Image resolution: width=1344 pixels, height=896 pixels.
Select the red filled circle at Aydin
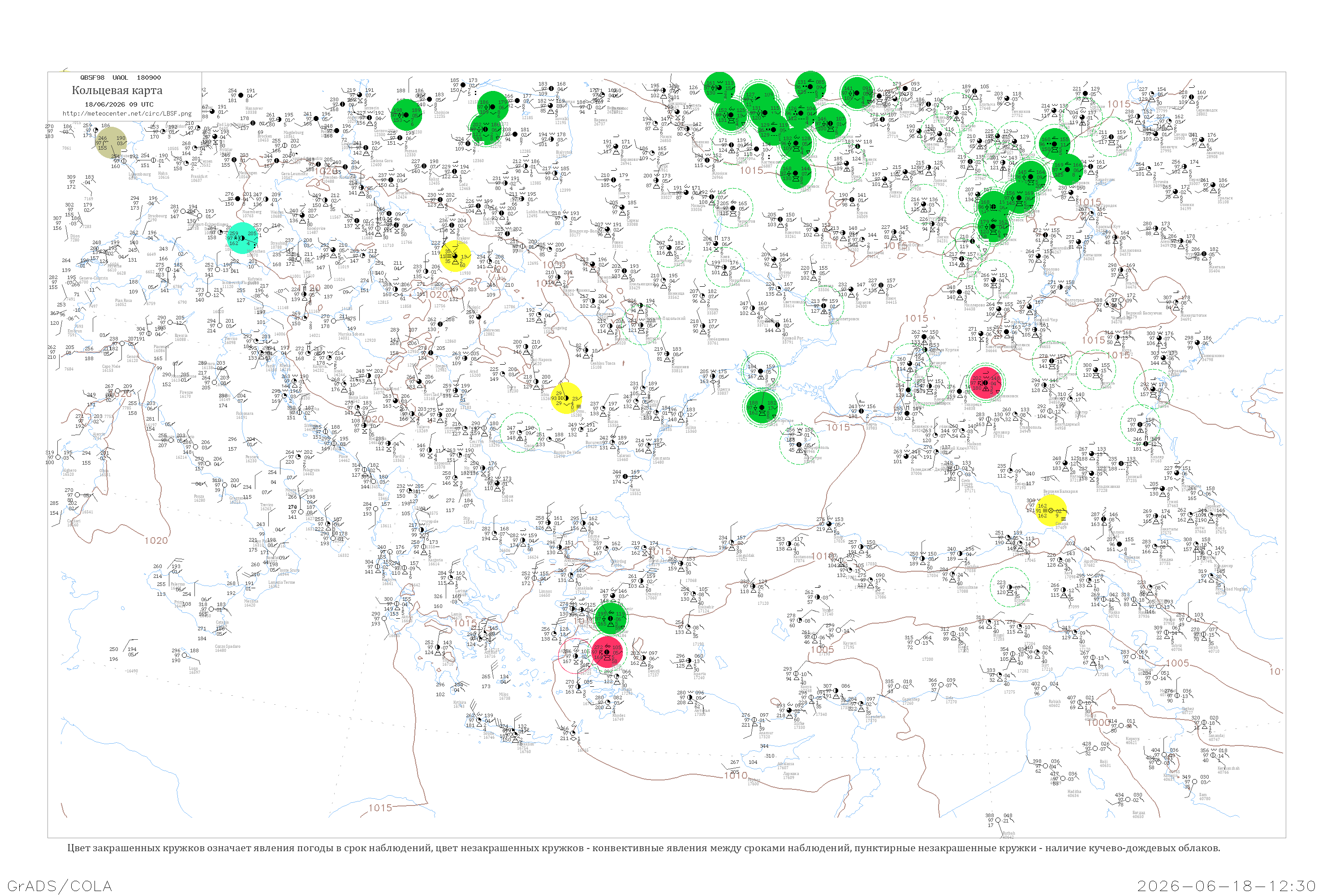[x=607, y=652]
